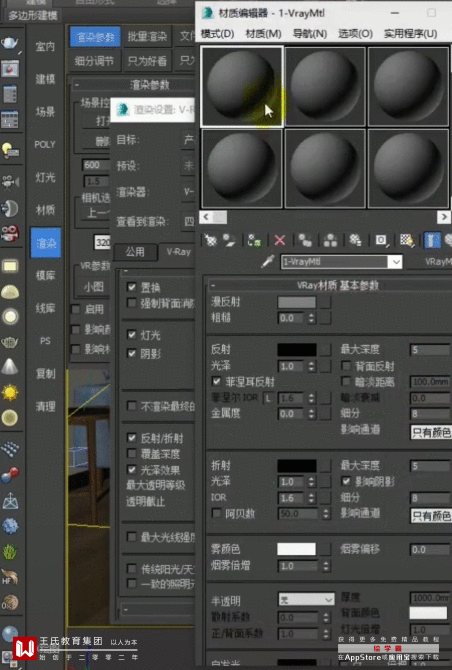Click the white cone spotlight icon
Viewport: 452px width, 670px height.
9,366
